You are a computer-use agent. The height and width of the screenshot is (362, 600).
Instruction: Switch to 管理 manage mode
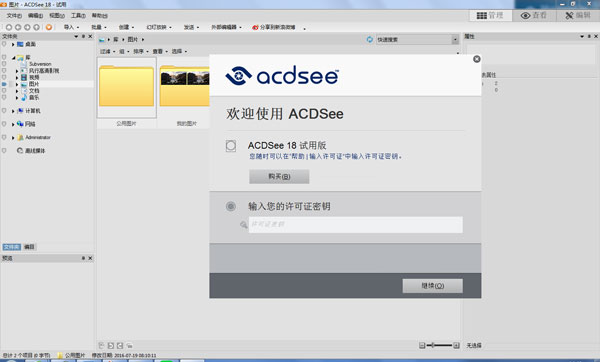click(490, 15)
